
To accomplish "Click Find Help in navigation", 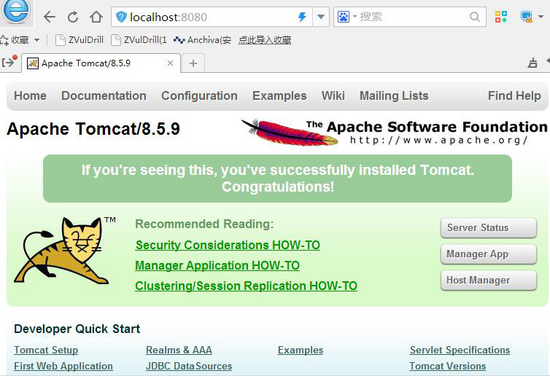I will 514,96.
